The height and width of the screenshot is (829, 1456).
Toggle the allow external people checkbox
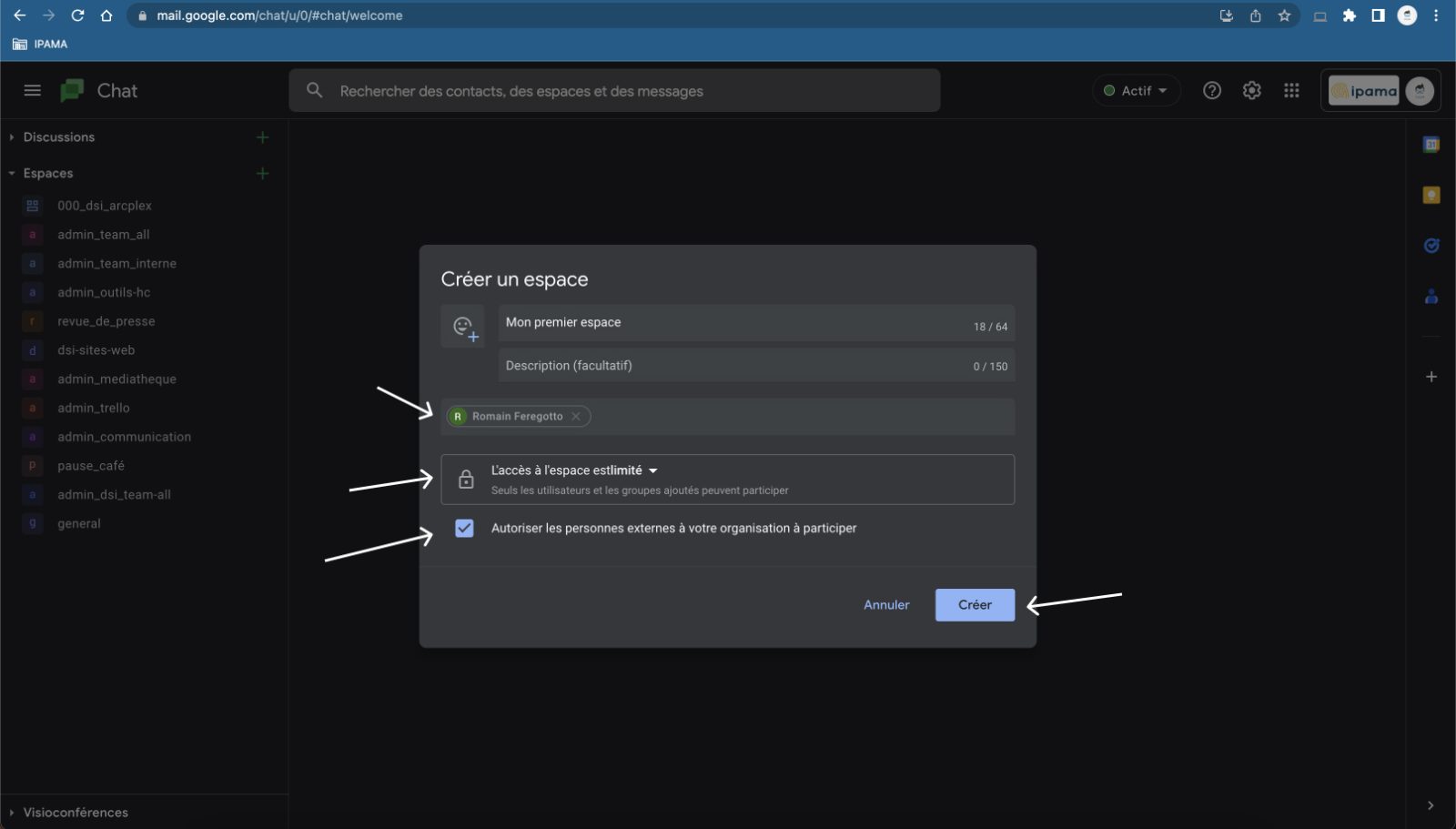tap(464, 528)
